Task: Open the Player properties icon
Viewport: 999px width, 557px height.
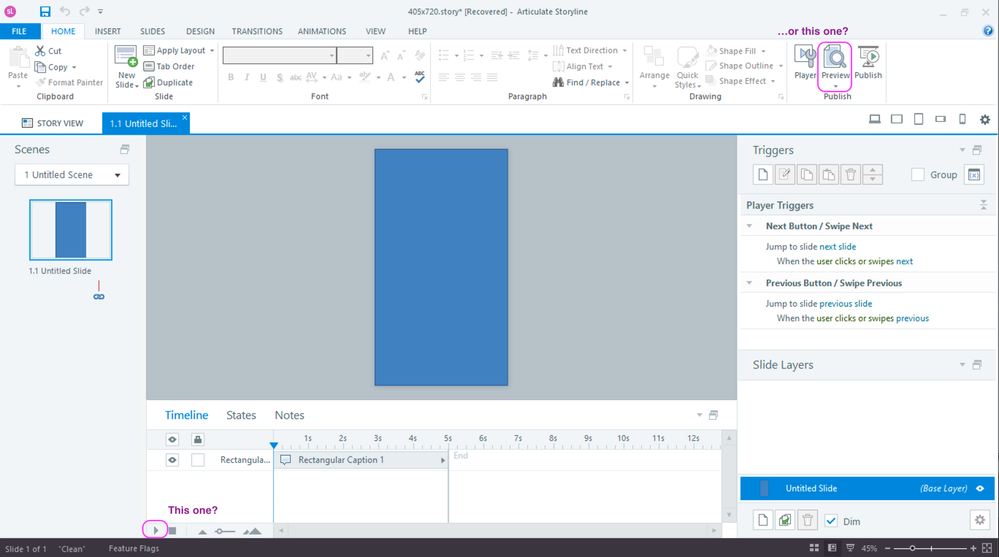Action: (x=805, y=62)
